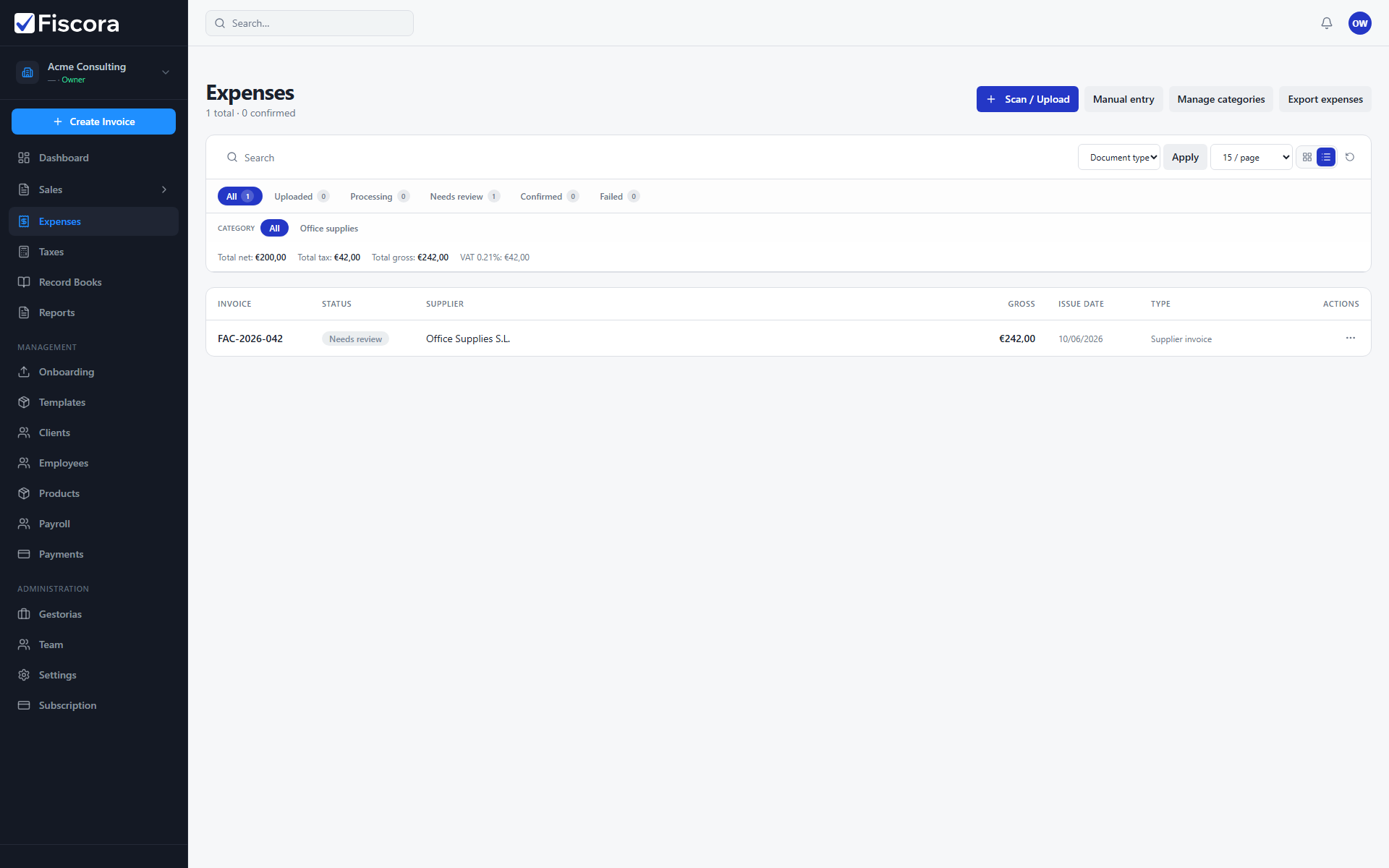Viewport: 1389px width, 868px height.
Task: Click the Templates box icon
Action: (24, 402)
